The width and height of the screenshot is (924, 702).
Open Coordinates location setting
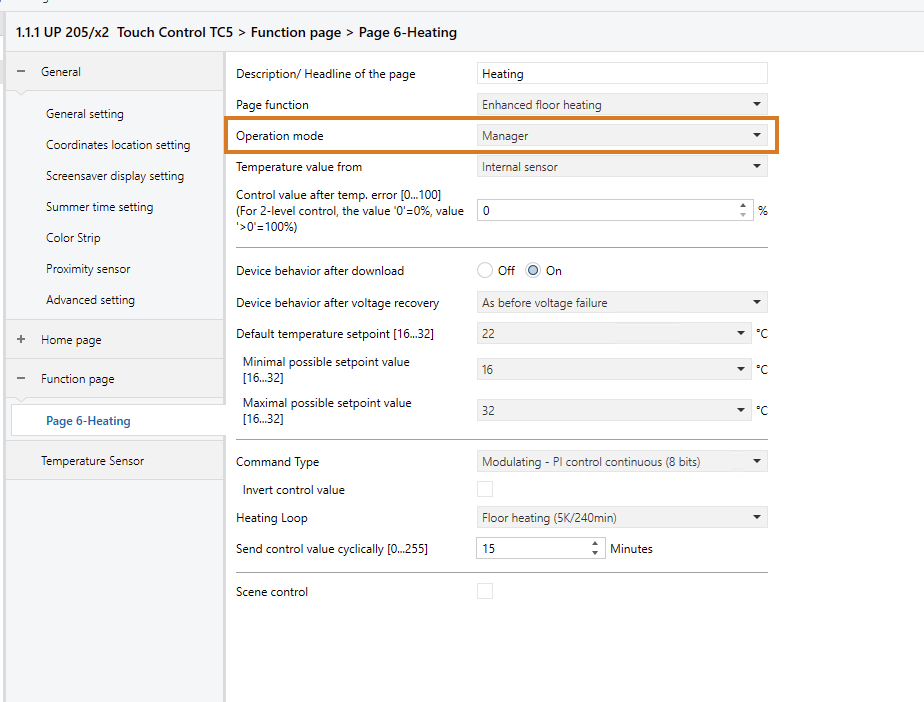point(118,145)
